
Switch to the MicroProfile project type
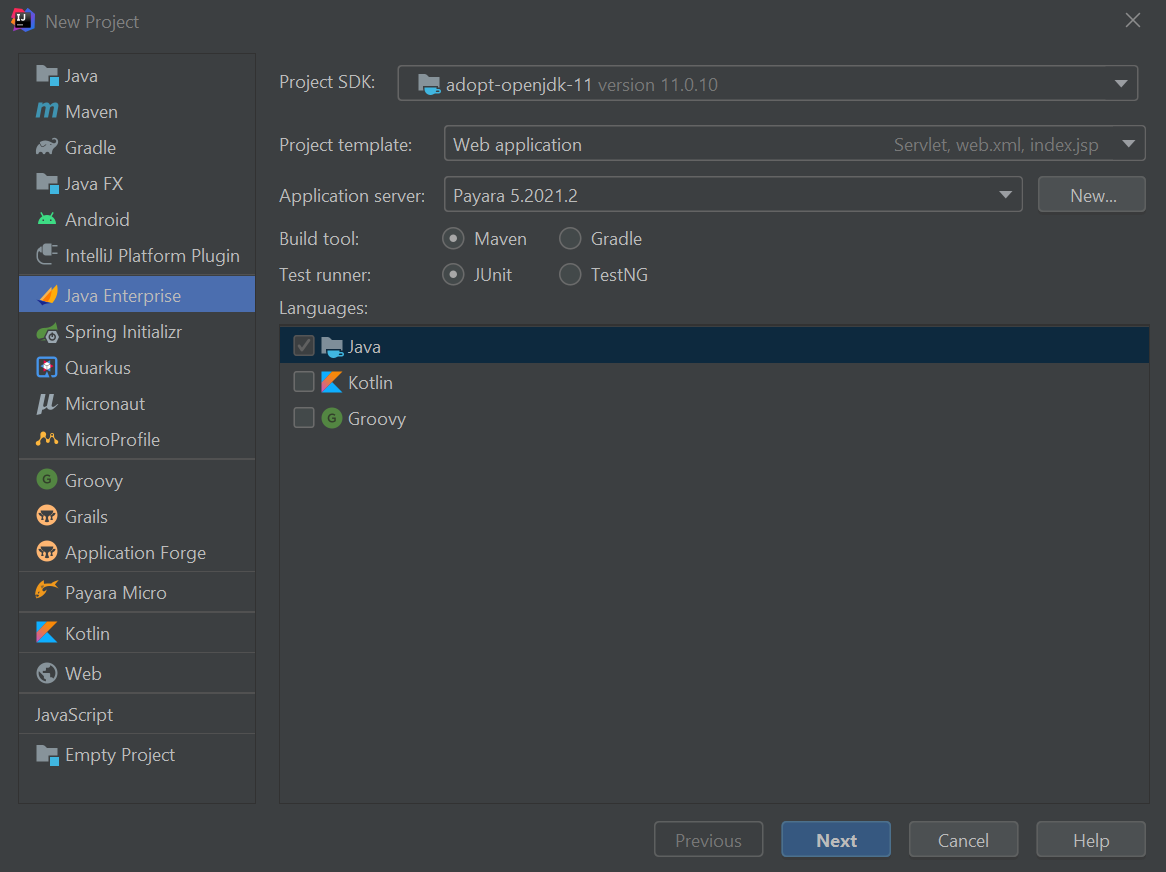coord(112,440)
